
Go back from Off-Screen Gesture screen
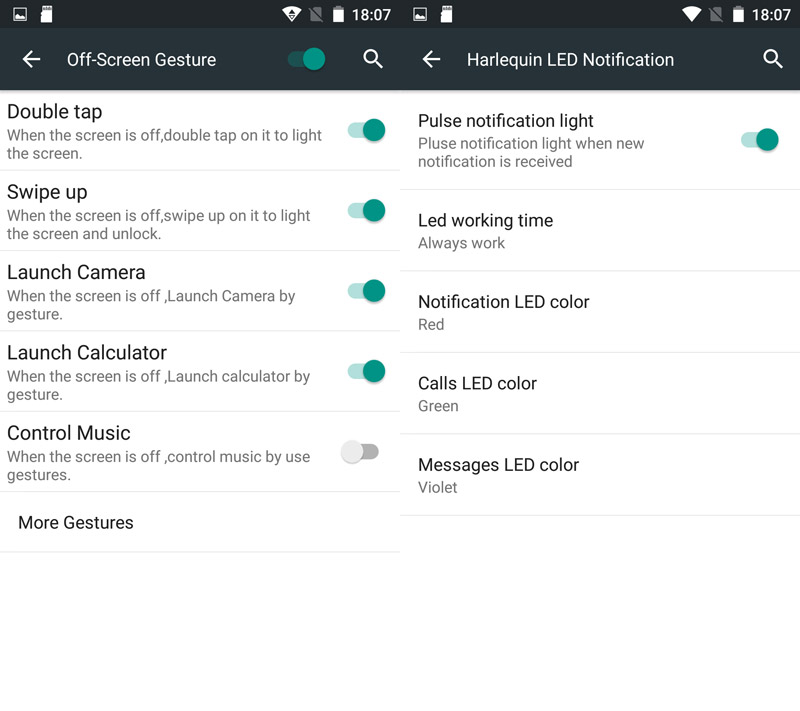(32, 60)
